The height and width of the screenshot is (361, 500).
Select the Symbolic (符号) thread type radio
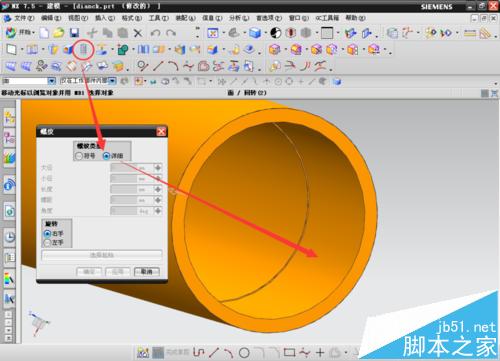(x=79, y=156)
